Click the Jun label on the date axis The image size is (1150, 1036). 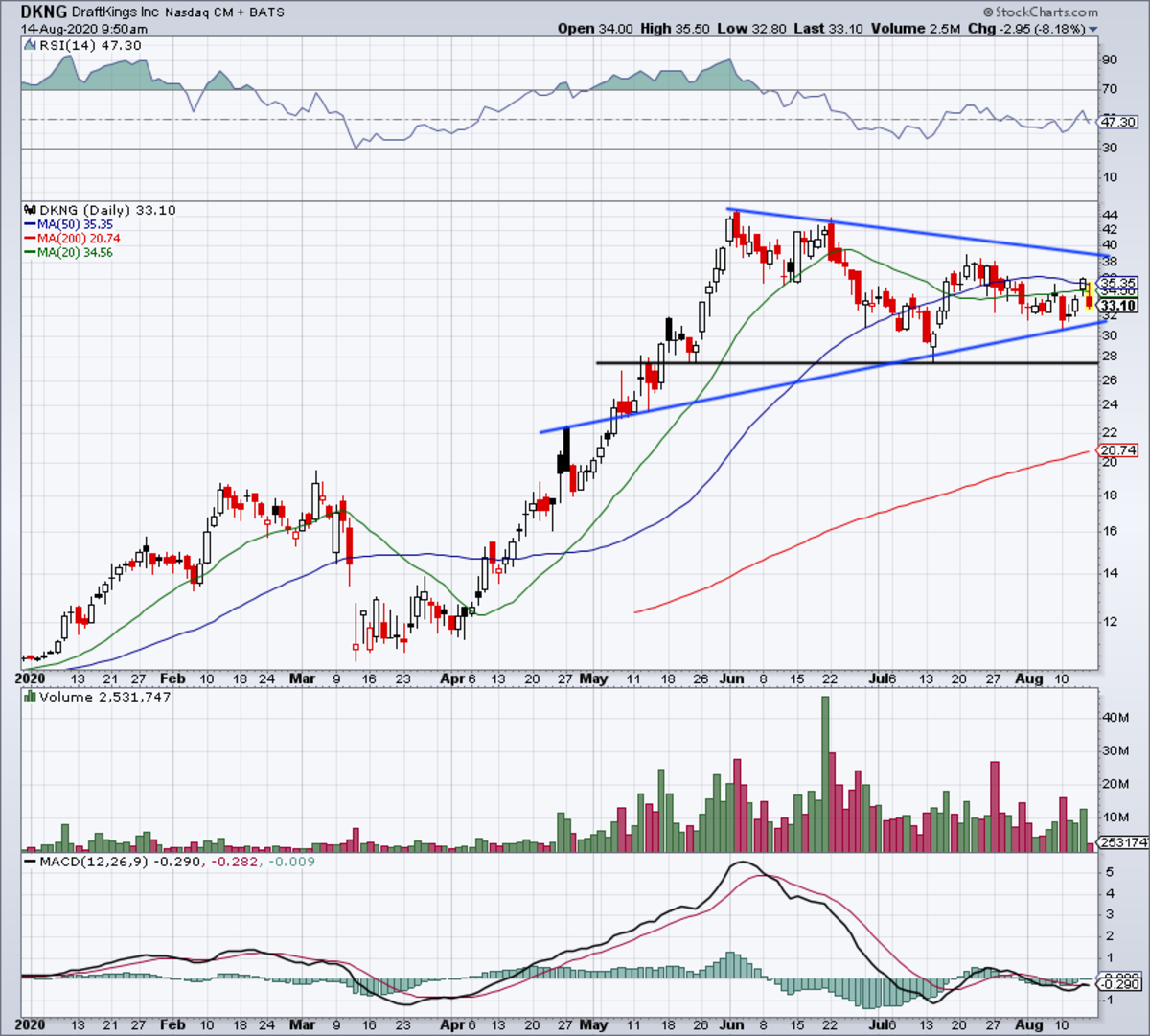pos(731,679)
